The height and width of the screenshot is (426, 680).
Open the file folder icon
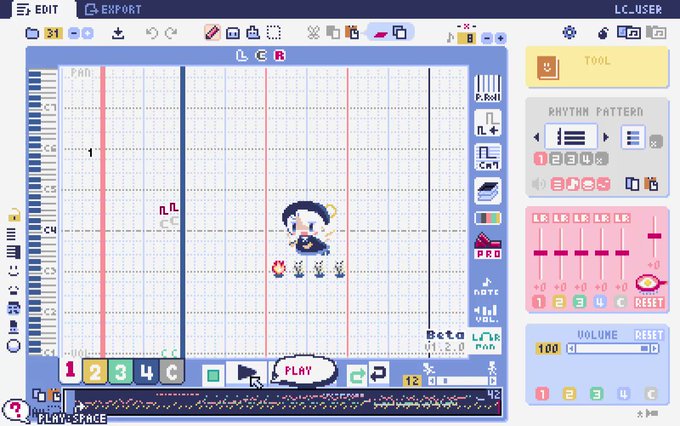(x=33, y=33)
